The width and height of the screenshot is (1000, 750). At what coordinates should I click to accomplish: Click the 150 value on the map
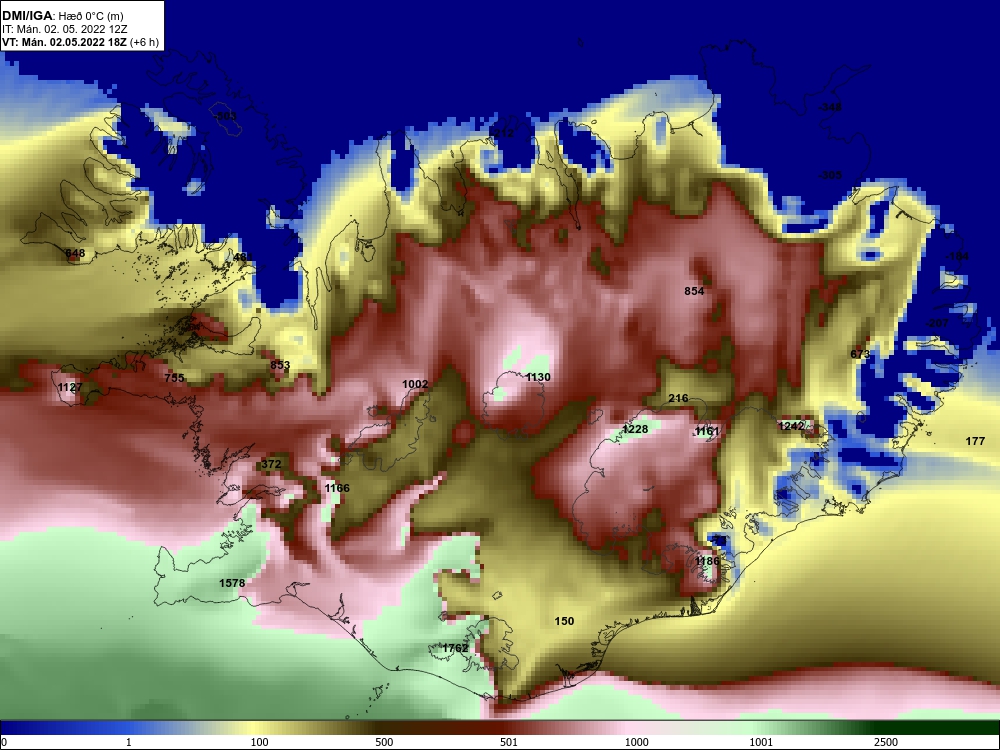[564, 621]
